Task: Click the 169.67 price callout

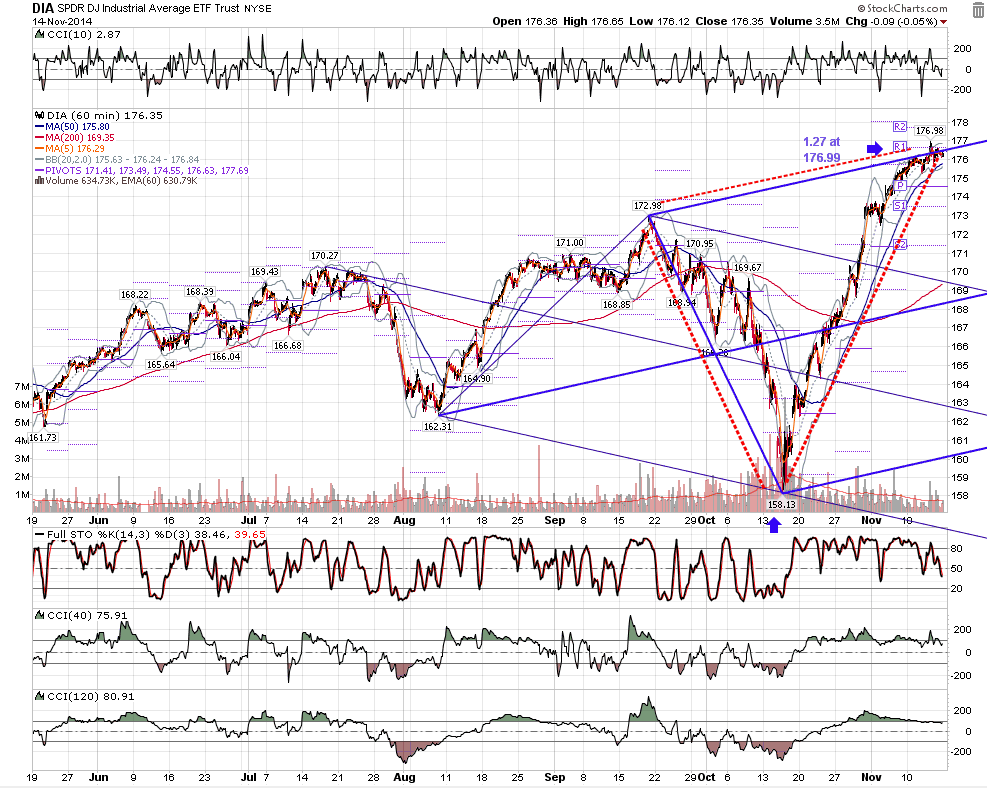Action: (748, 267)
